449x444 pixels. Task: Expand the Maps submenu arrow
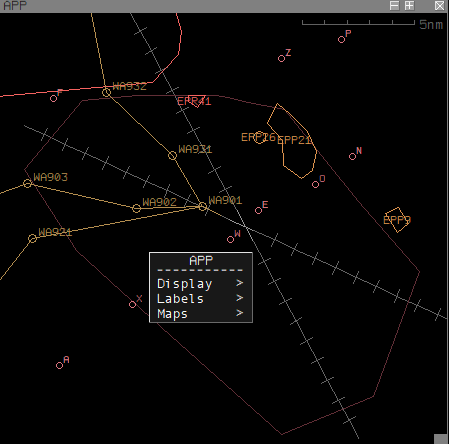click(x=239, y=313)
